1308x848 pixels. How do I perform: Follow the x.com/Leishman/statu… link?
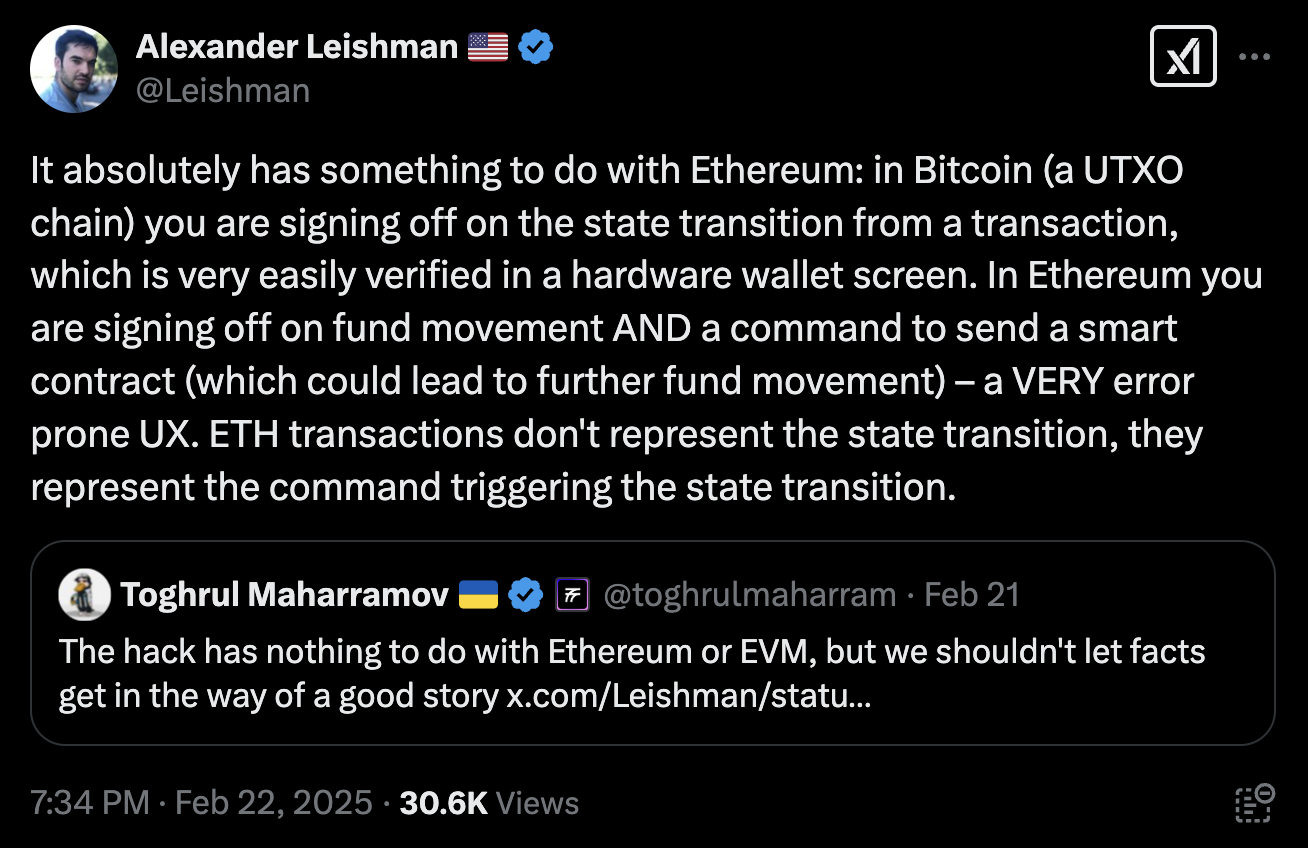689,696
